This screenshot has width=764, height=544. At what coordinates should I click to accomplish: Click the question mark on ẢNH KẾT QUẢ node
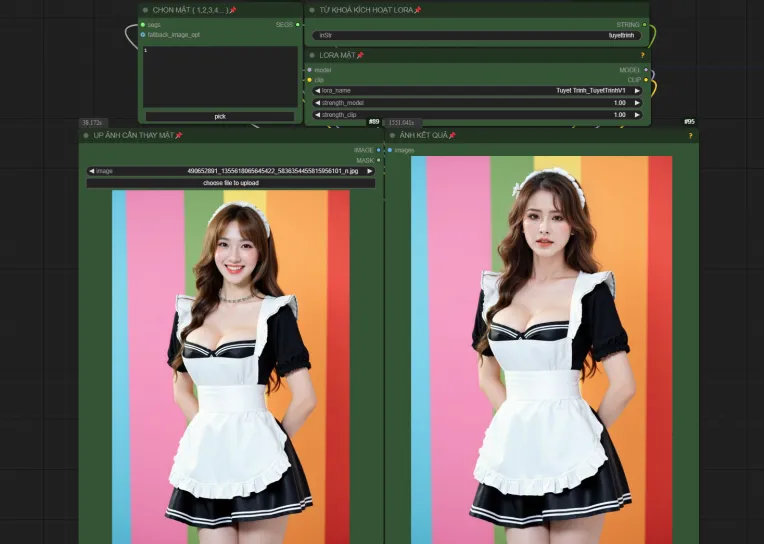(690, 135)
